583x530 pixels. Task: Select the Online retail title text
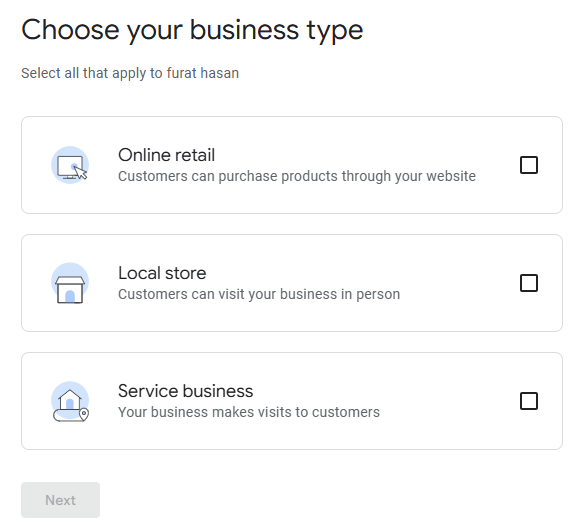click(166, 155)
